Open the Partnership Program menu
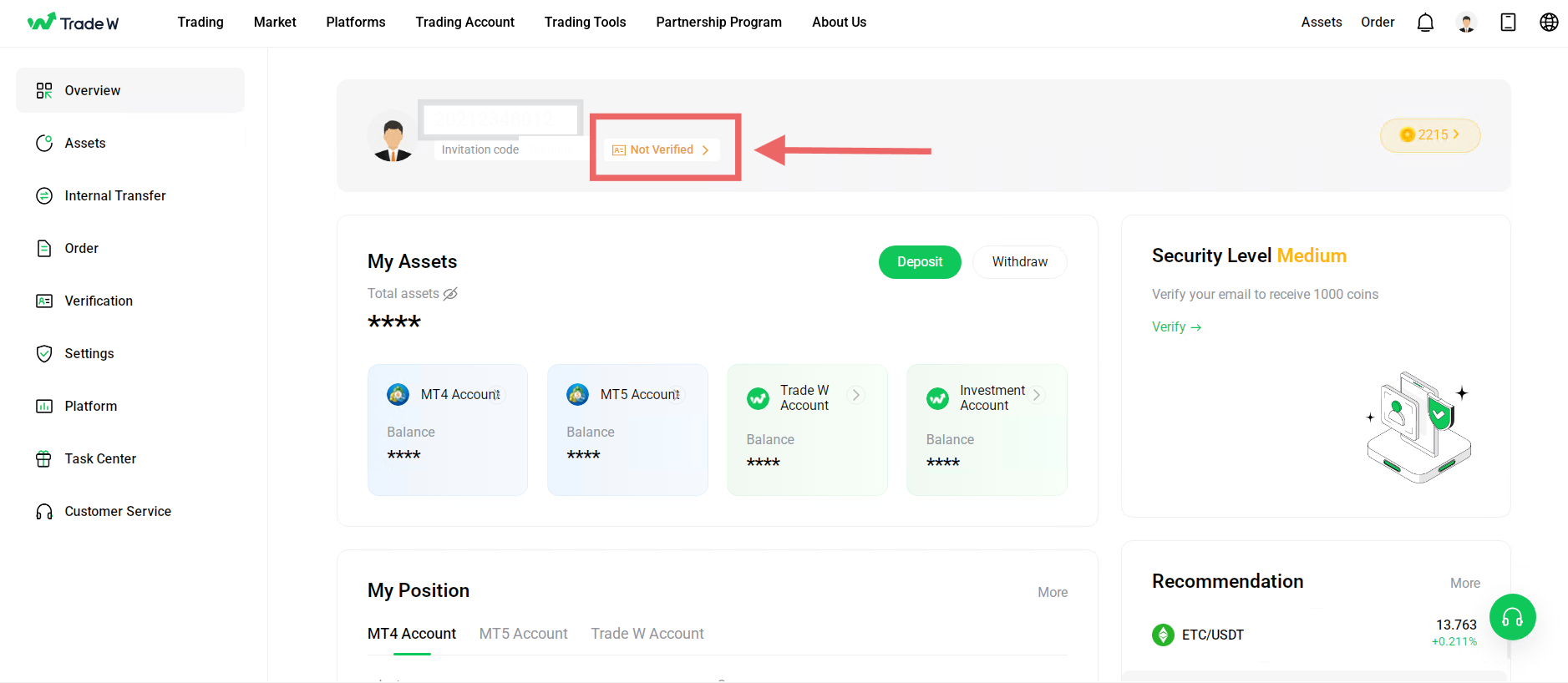Screen dimensions: 1568x683 click(x=719, y=23)
